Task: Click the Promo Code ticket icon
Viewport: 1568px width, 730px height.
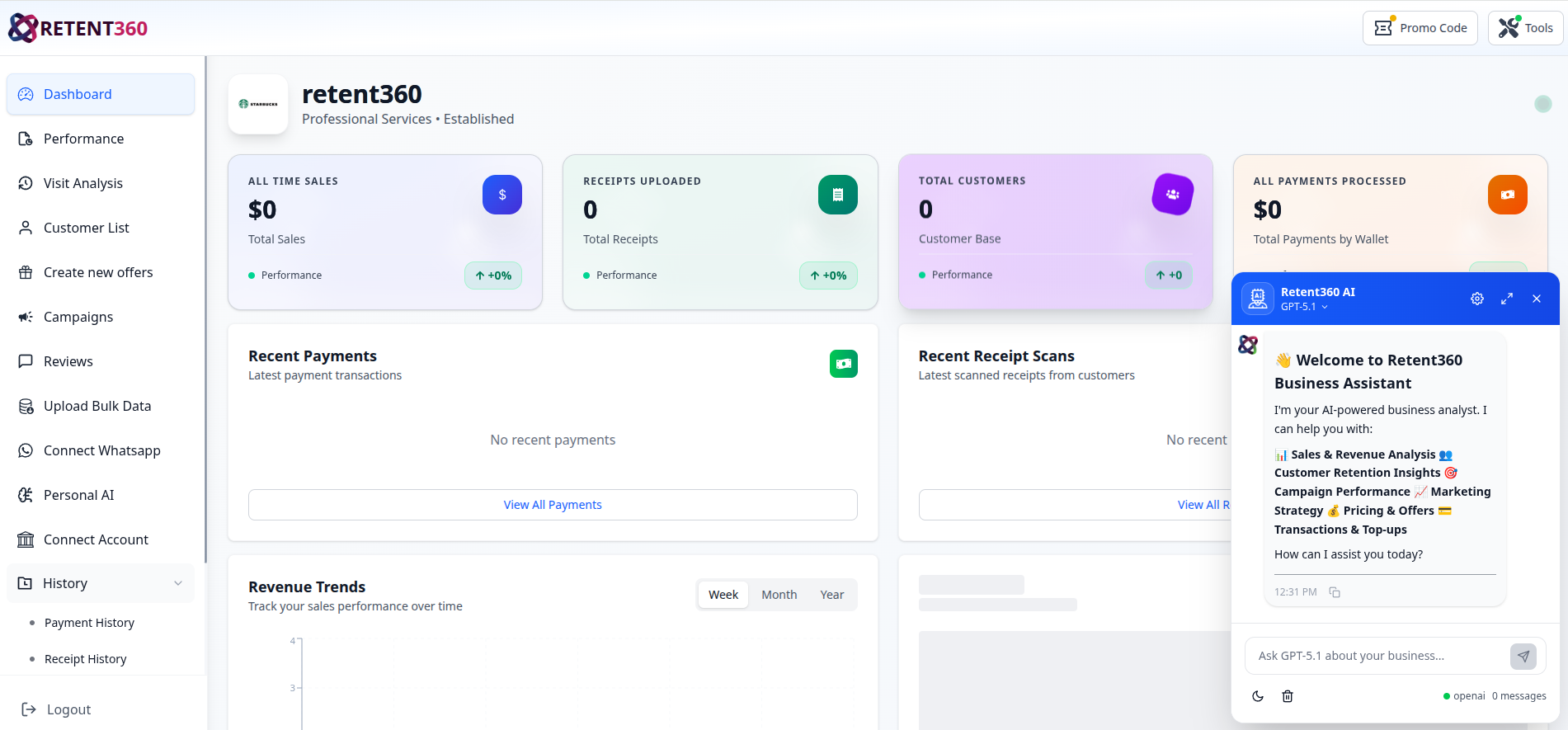Action: [x=1383, y=28]
